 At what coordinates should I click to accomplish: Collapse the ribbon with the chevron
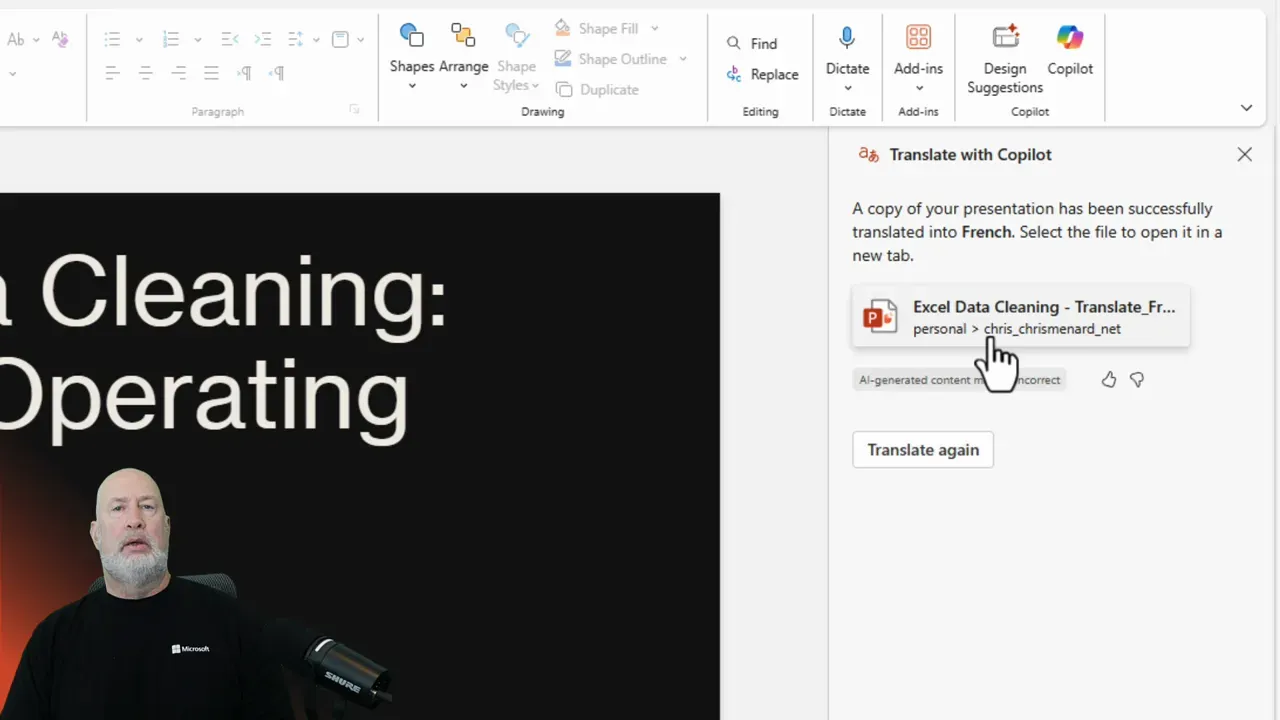[1246, 107]
